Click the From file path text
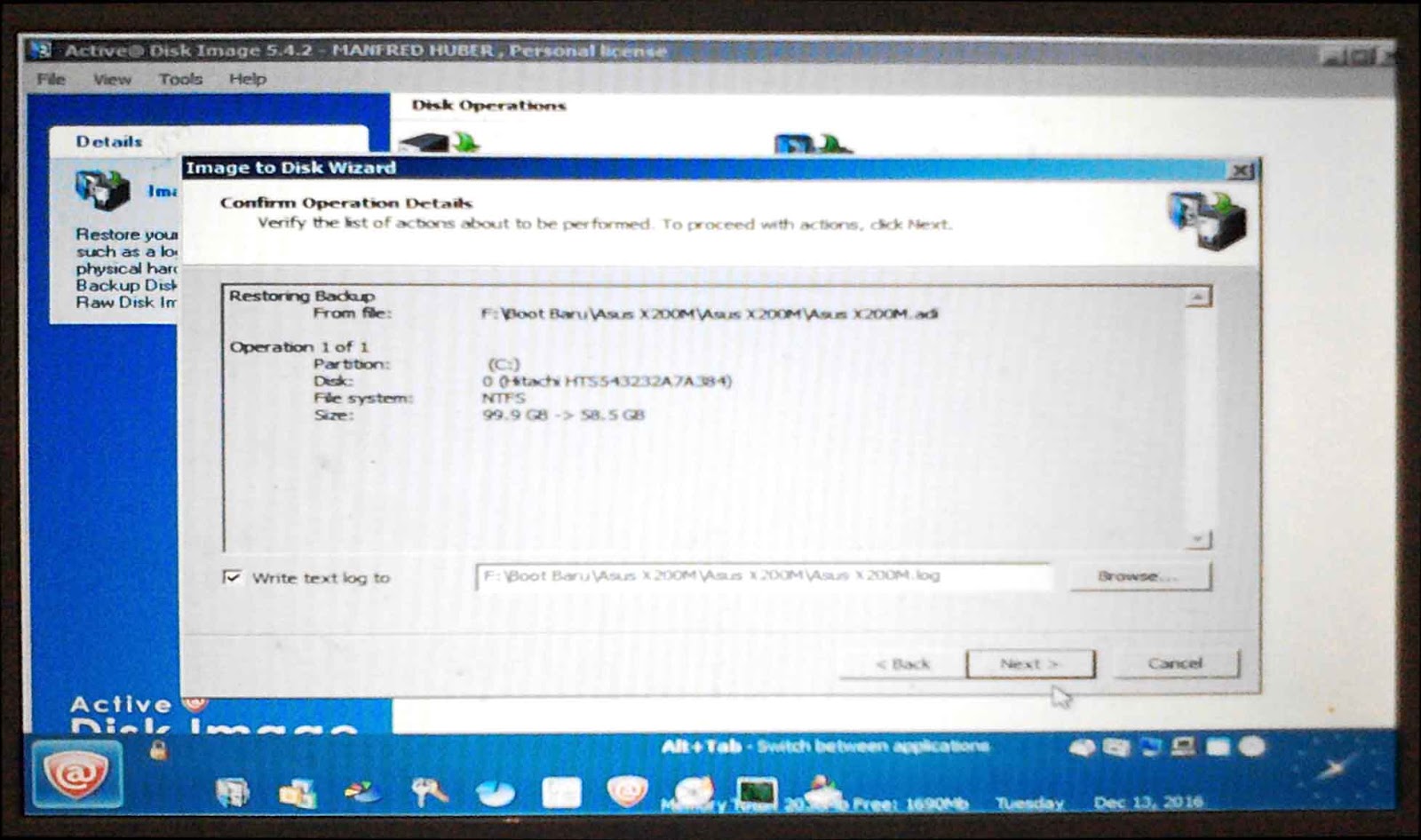1421x840 pixels. tap(709, 313)
